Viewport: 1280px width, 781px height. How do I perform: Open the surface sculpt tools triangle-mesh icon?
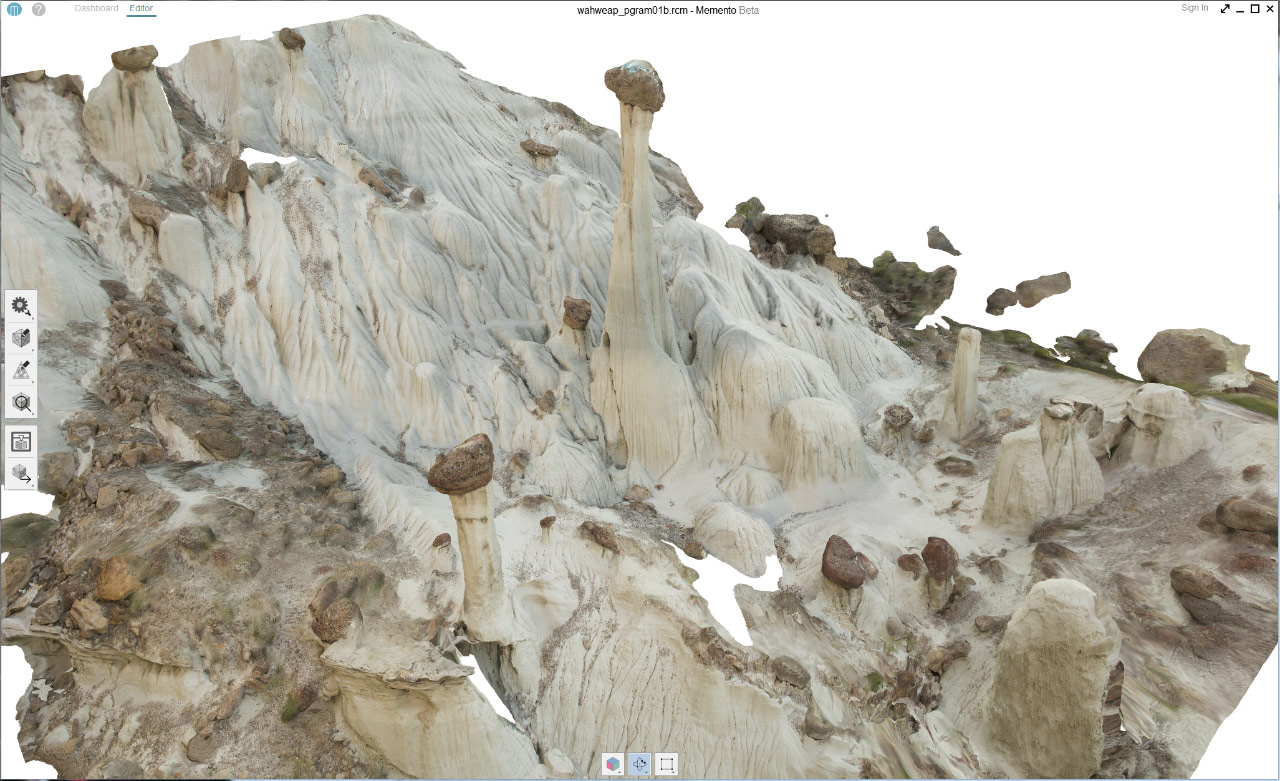[x=21, y=372]
